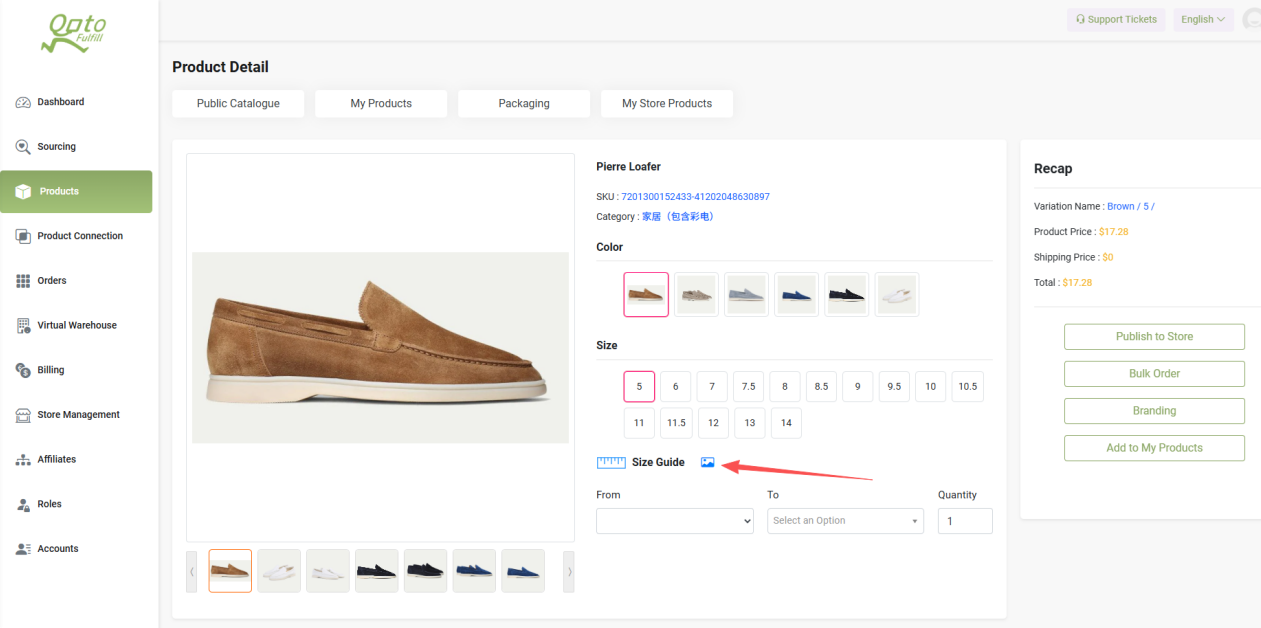This screenshot has width=1261, height=628.
Task: Click the Store Management shop icon
Action: click(x=23, y=415)
